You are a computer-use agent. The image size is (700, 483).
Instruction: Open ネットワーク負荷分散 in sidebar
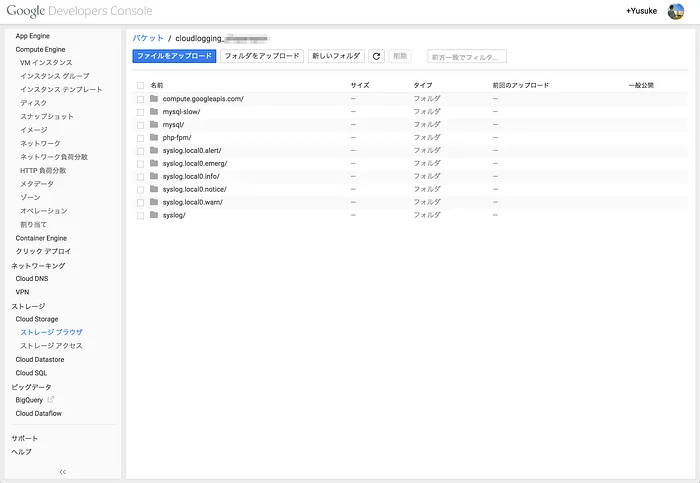pyautogui.click(x=54, y=157)
